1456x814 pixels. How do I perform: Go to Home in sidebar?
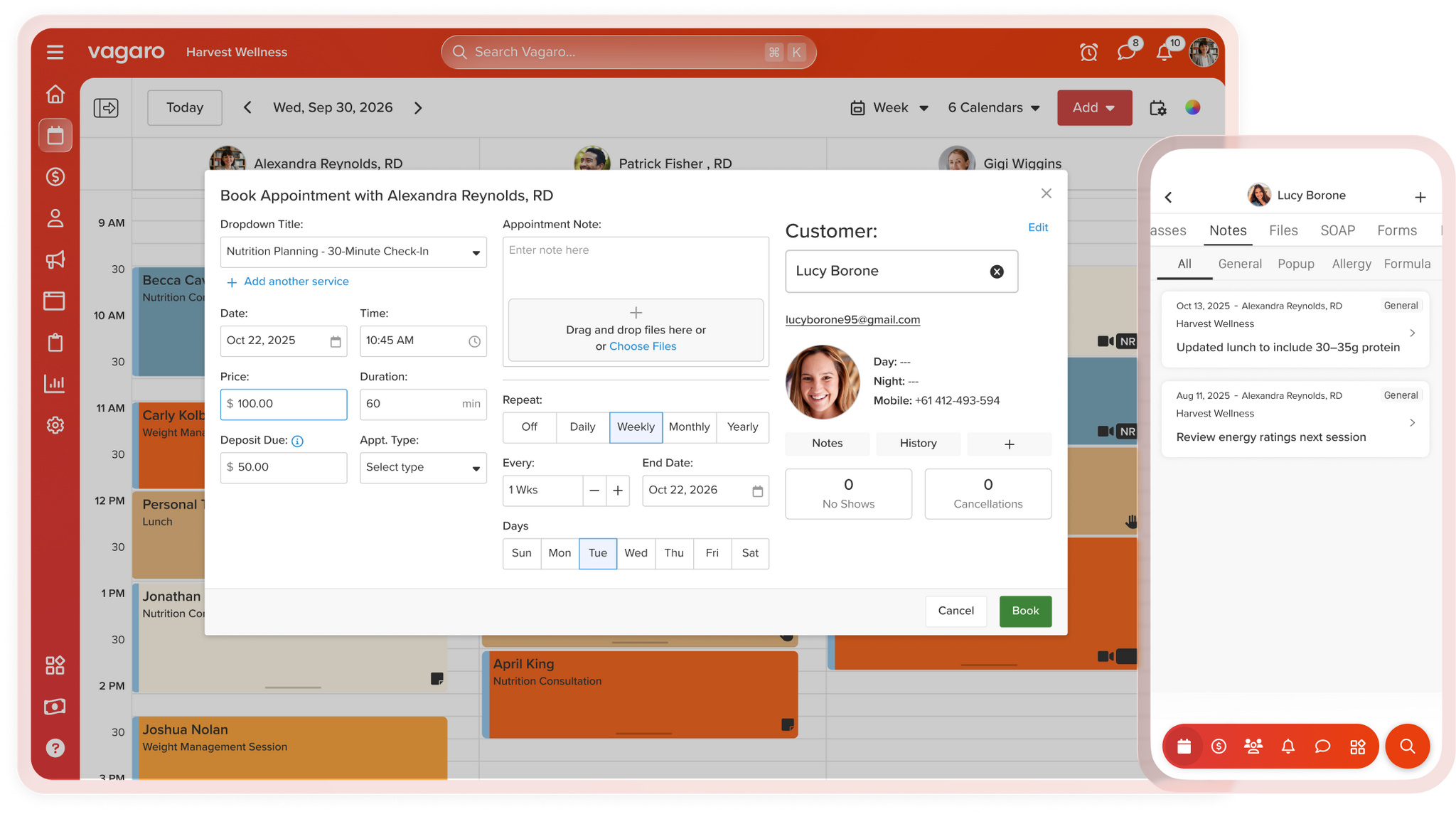pyautogui.click(x=55, y=94)
